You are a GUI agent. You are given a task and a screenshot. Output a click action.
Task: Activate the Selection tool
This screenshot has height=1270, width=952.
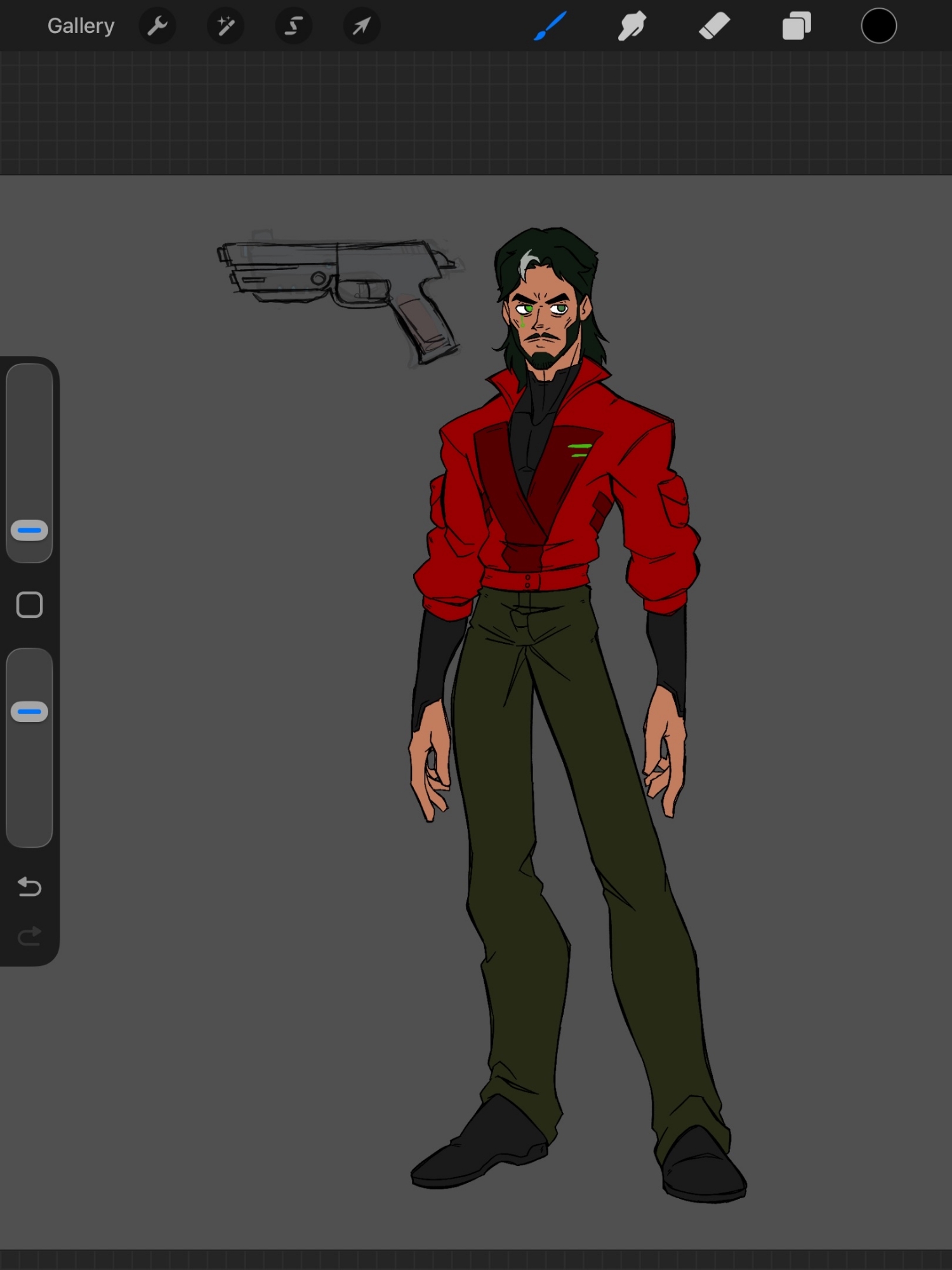293,26
